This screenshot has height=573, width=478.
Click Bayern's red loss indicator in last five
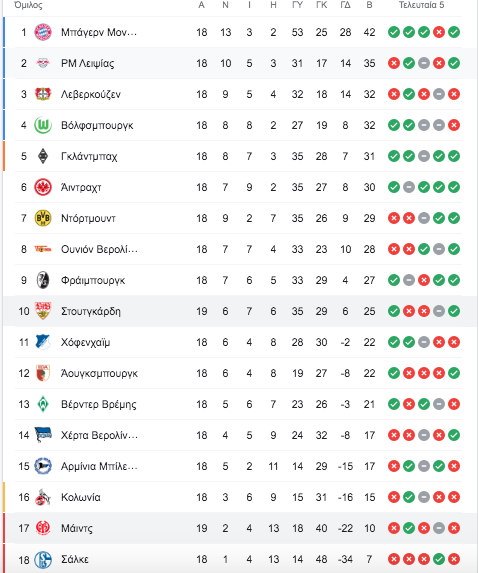[439, 32]
